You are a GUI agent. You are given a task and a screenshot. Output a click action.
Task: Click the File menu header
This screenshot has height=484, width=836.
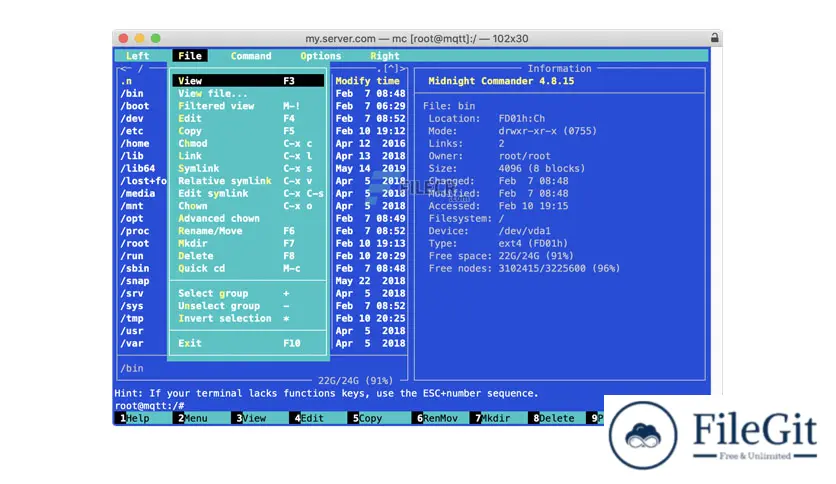[190, 56]
